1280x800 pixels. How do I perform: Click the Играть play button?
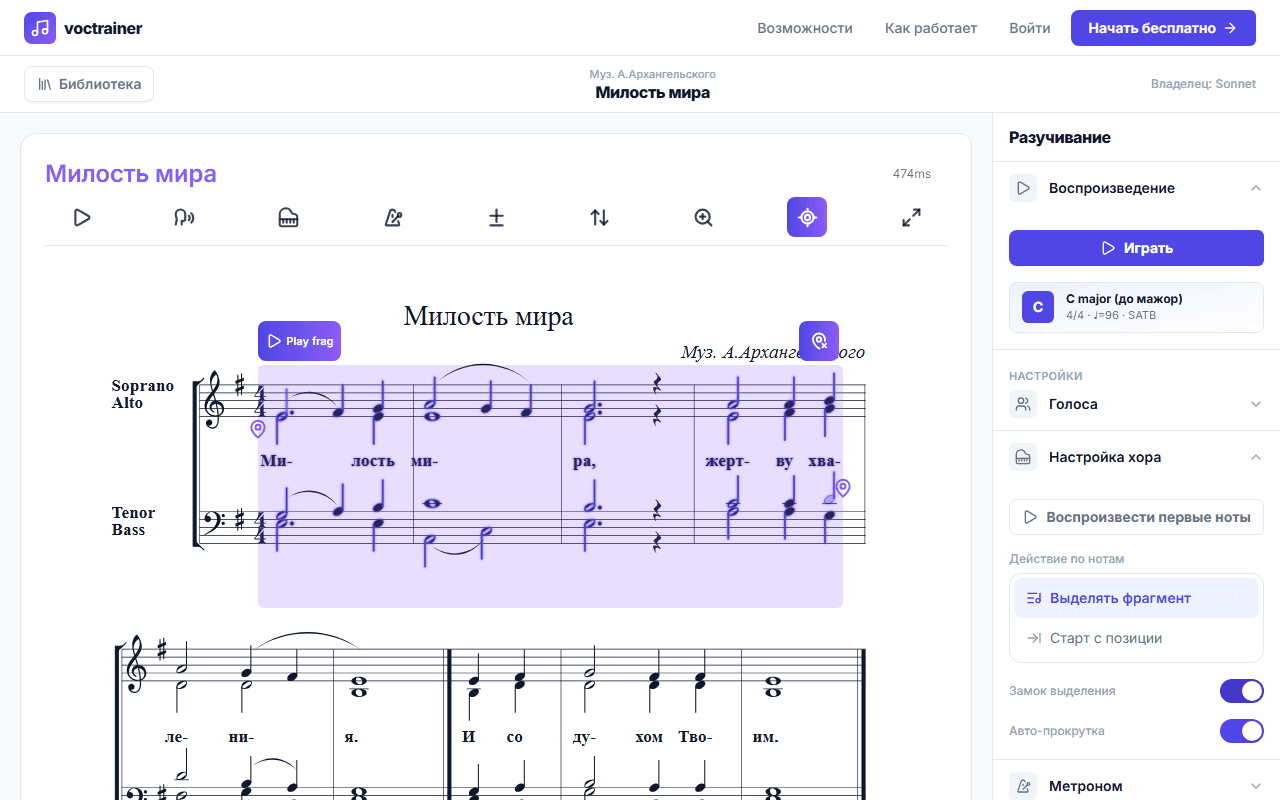[x=1136, y=248]
